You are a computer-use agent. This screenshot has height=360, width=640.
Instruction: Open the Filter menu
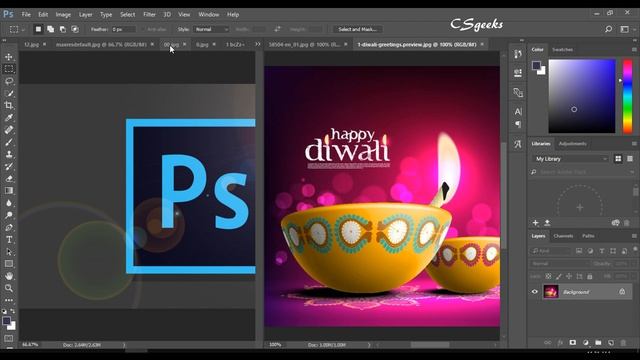pos(149,14)
